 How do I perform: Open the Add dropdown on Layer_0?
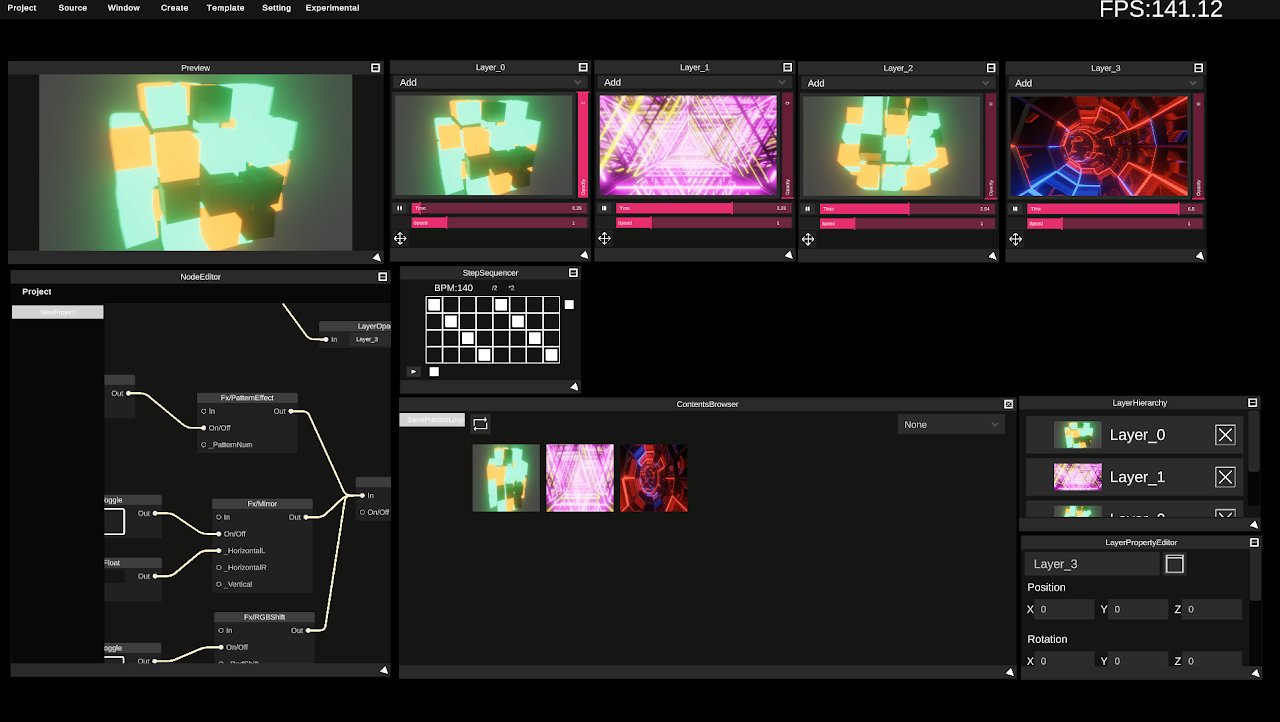point(490,82)
